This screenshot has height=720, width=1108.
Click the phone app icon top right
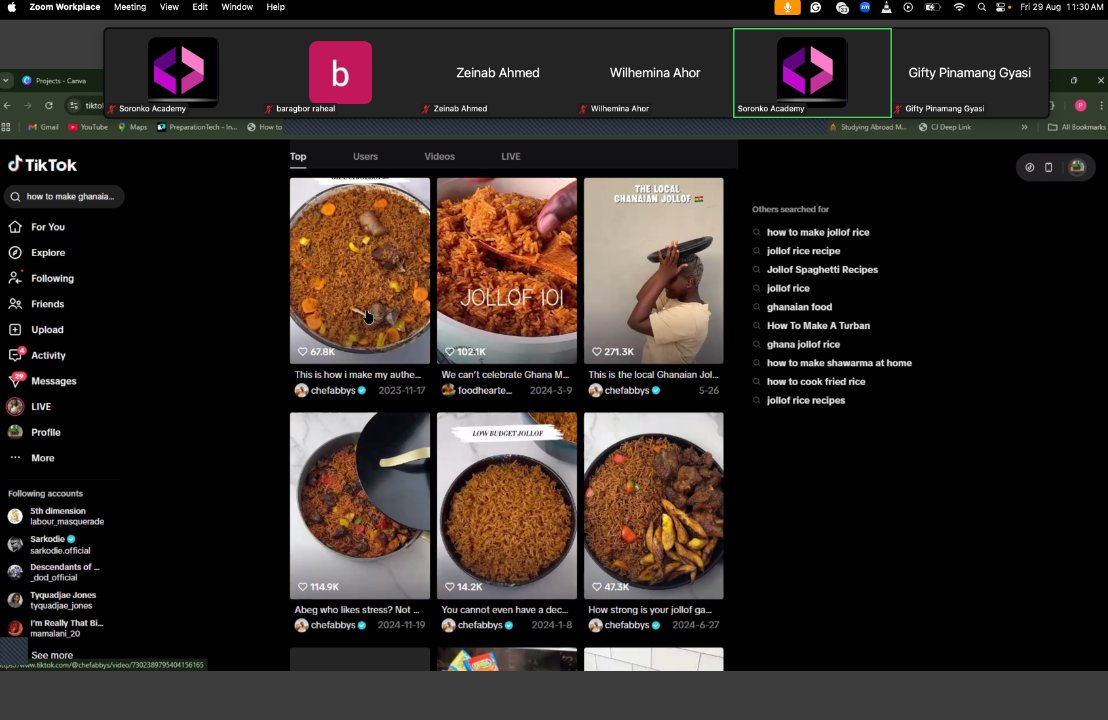click(x=1049, y=167)
